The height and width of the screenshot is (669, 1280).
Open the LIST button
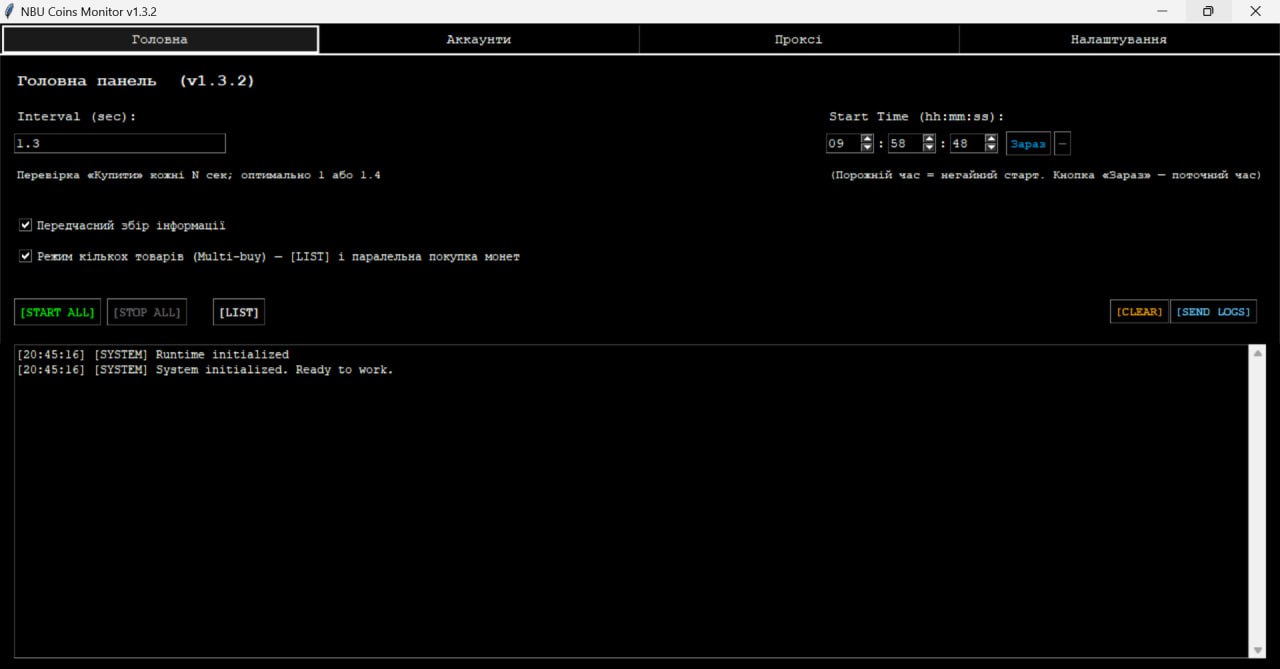pyautogui.click(x=239, y=312)
